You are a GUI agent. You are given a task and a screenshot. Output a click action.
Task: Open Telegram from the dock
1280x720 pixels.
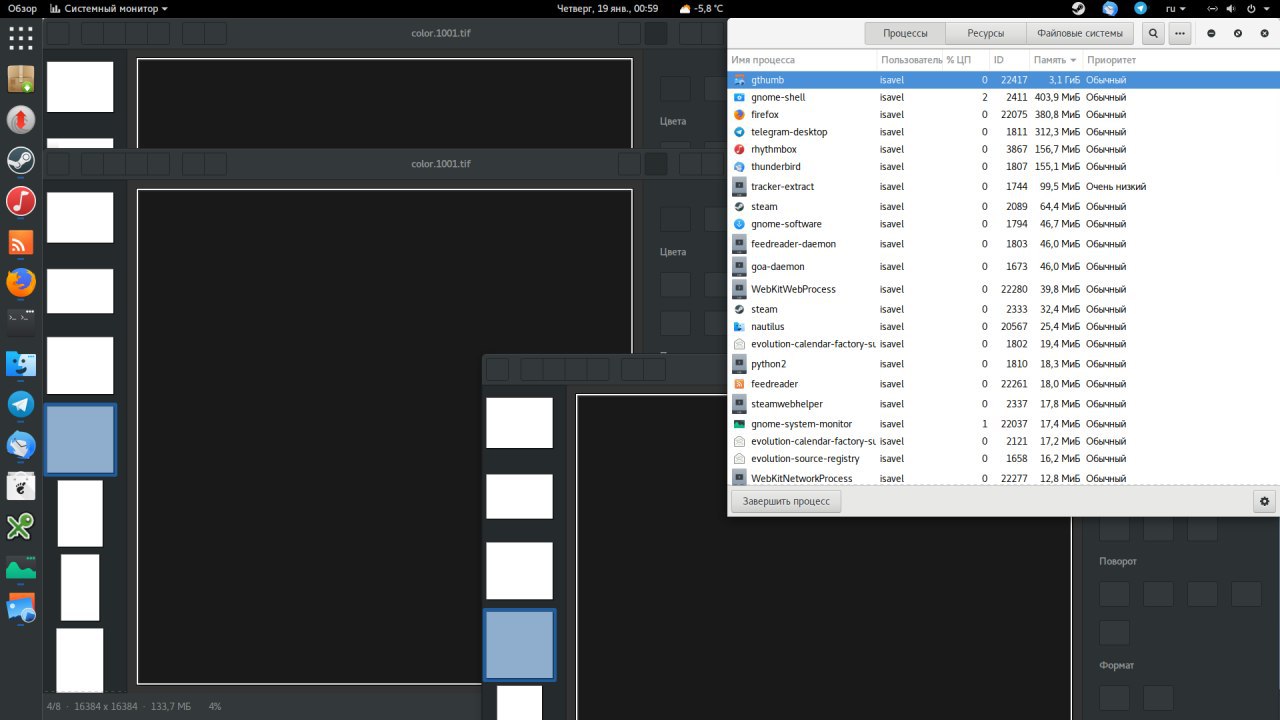coord(21,405)
